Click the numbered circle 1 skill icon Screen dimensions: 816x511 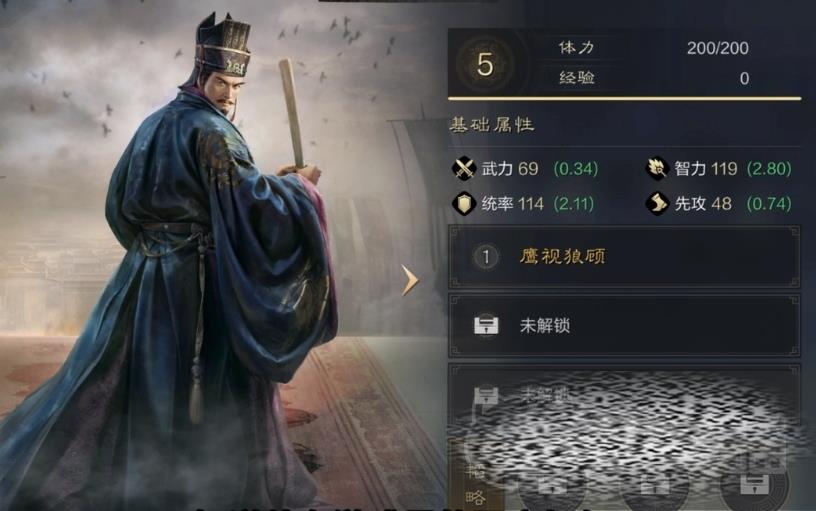[x=486, y=257]
